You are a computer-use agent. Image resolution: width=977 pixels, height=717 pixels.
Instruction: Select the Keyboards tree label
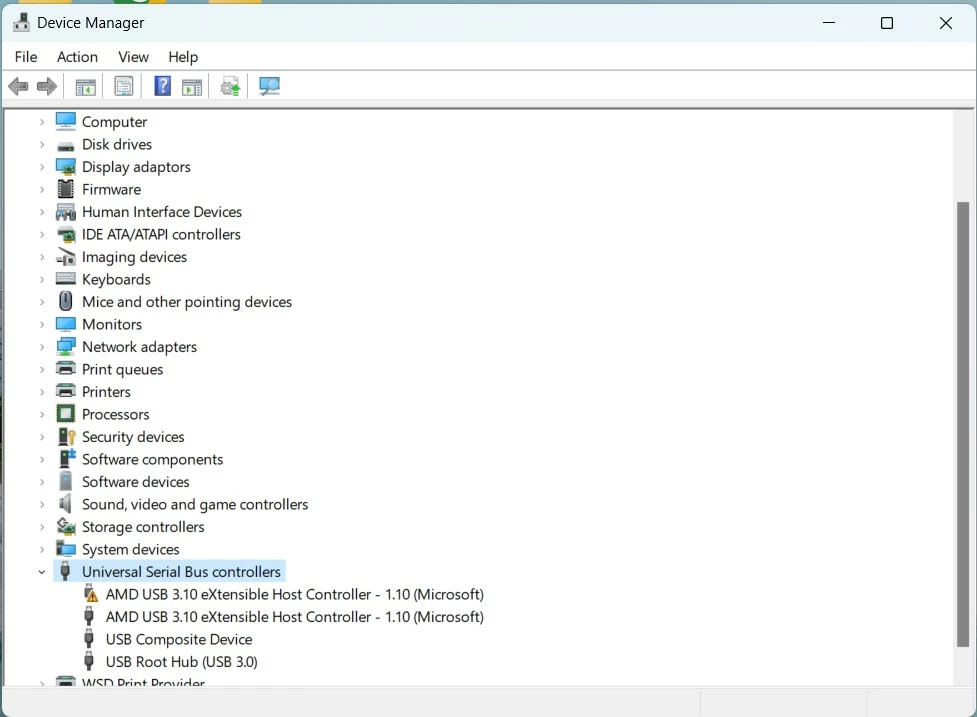[x=116, y=279]
